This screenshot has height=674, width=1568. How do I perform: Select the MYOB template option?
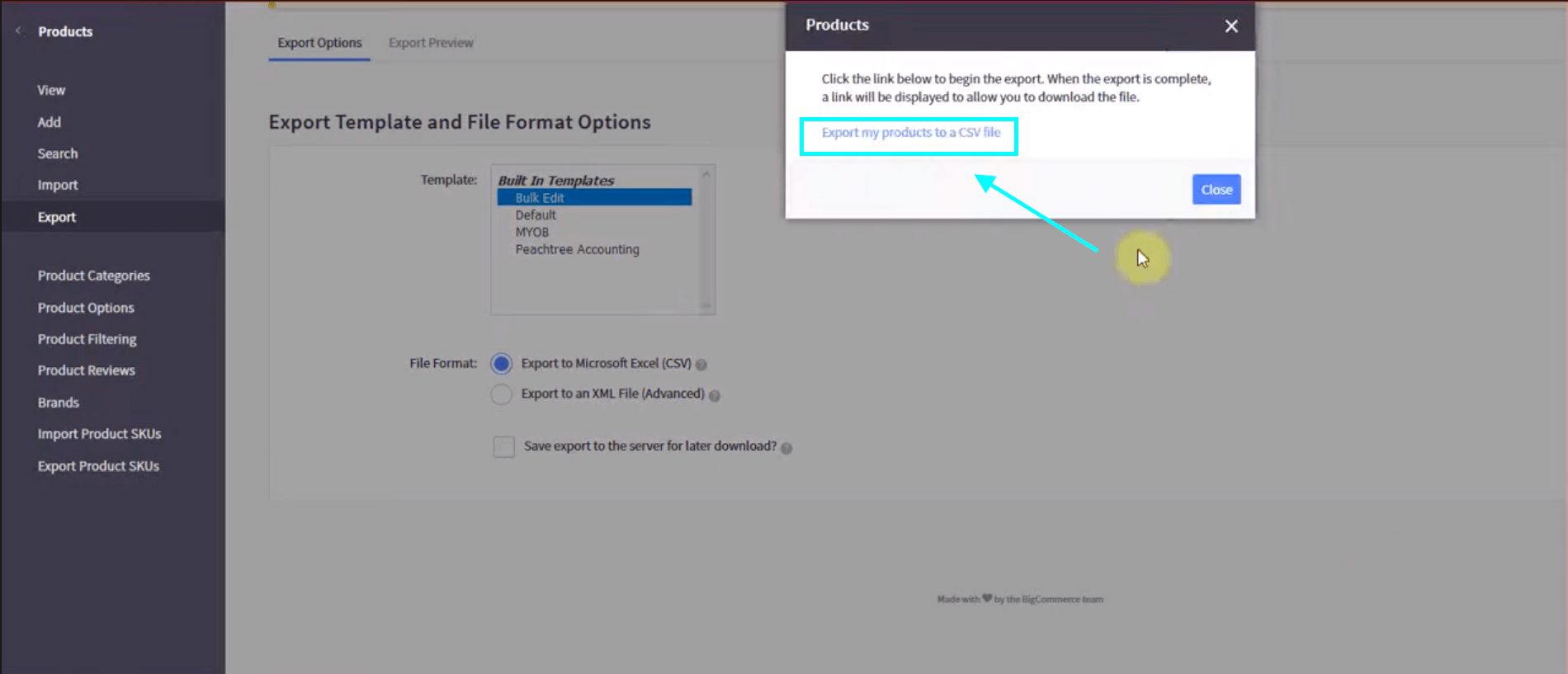click(531, 233)
